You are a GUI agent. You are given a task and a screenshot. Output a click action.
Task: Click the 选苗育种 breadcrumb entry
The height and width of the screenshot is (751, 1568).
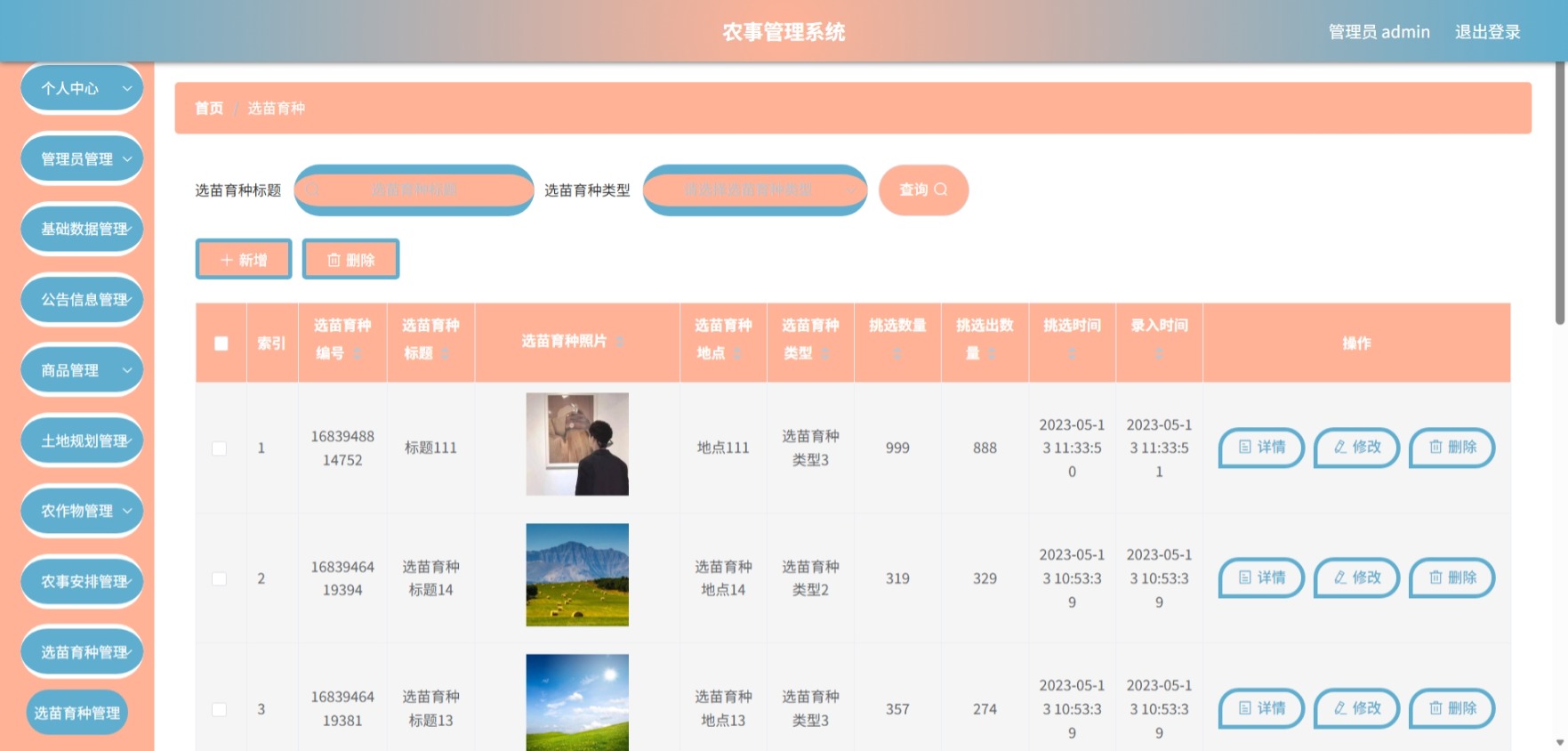click(276, 108)
